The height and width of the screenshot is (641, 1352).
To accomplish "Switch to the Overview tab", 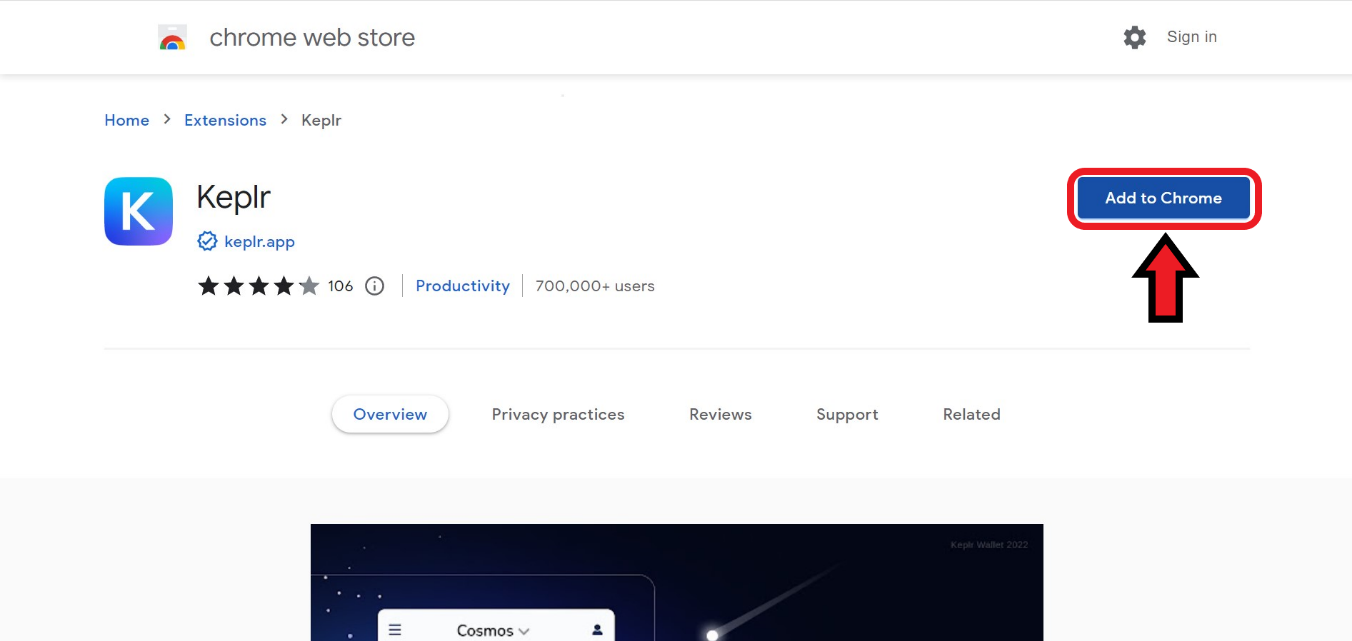I will tap(390, 414).
